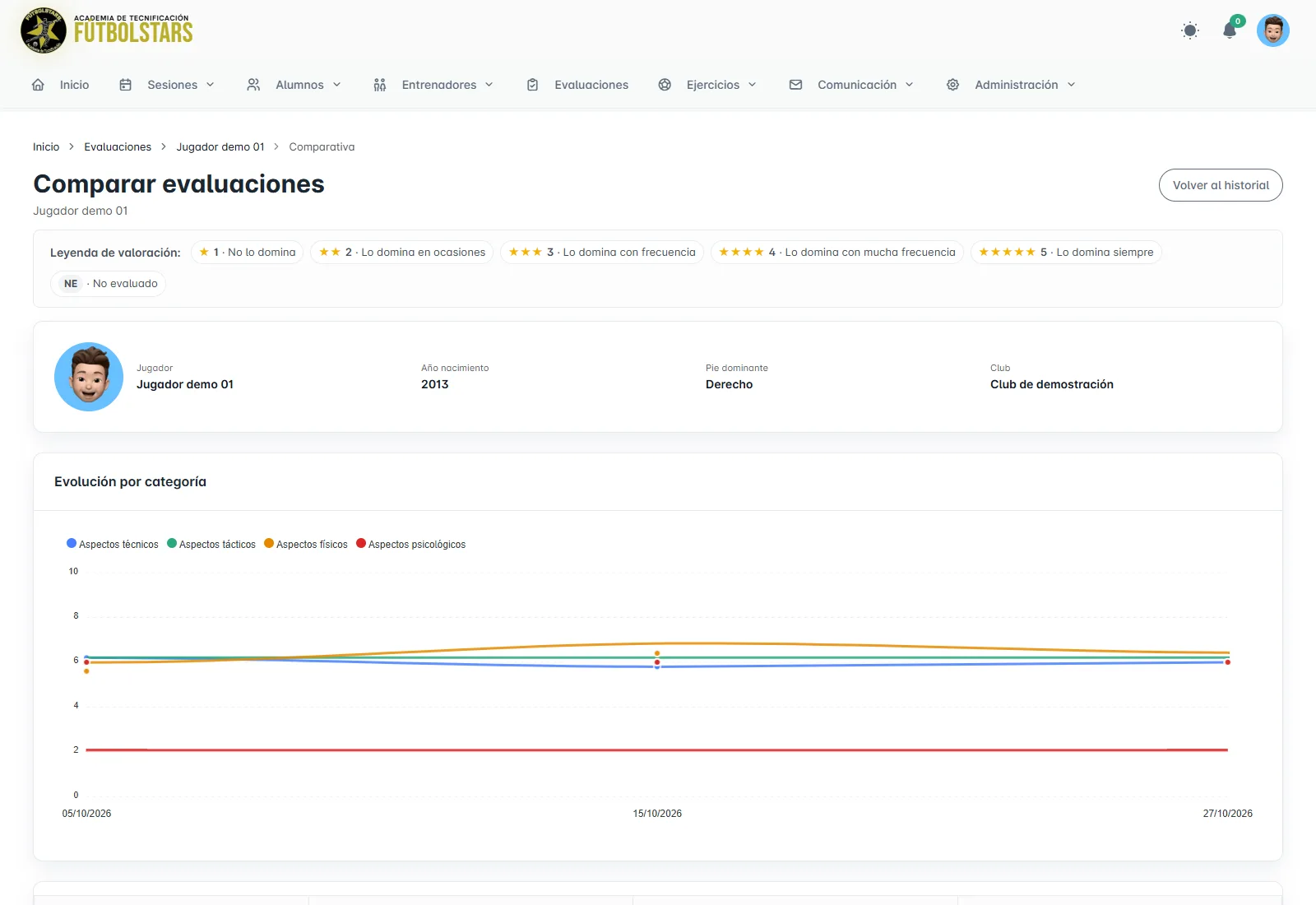Open the Alumnos menu label

pos(299,85)
